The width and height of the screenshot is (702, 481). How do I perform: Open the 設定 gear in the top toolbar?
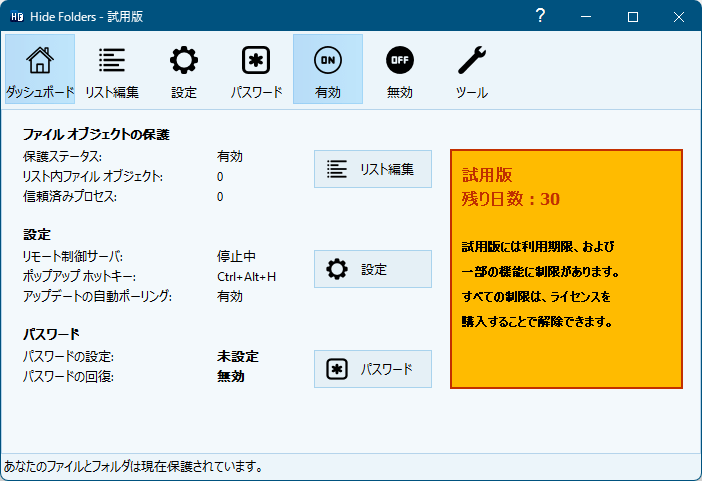click(x=184, y=69)
